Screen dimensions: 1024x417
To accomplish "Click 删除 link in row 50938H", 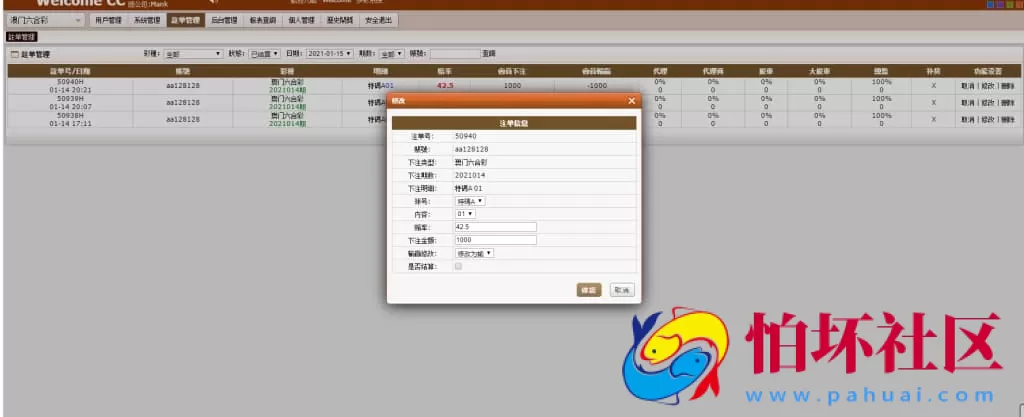I will tap(1008, 119).
